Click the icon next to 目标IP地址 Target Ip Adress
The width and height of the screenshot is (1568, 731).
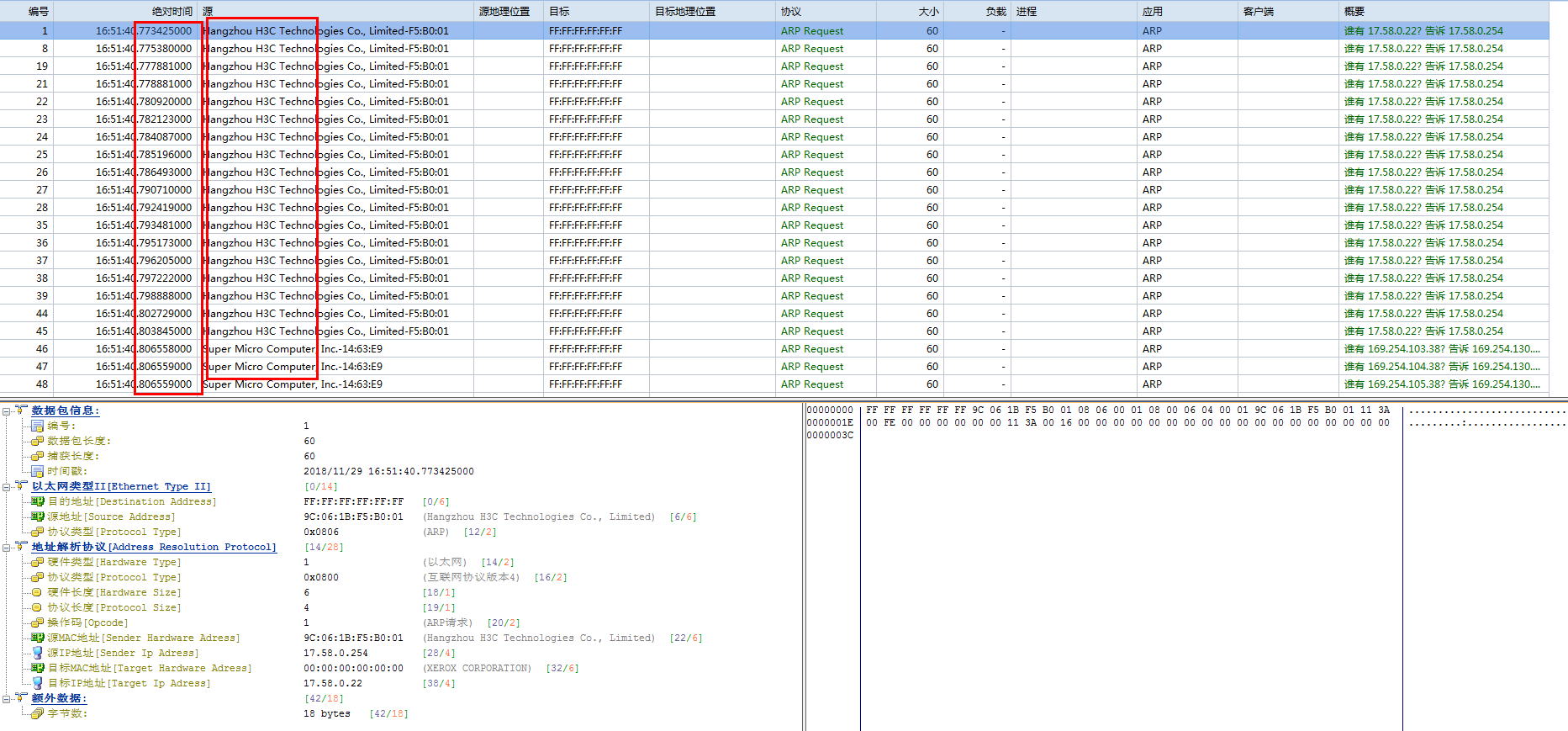point(37,683)
